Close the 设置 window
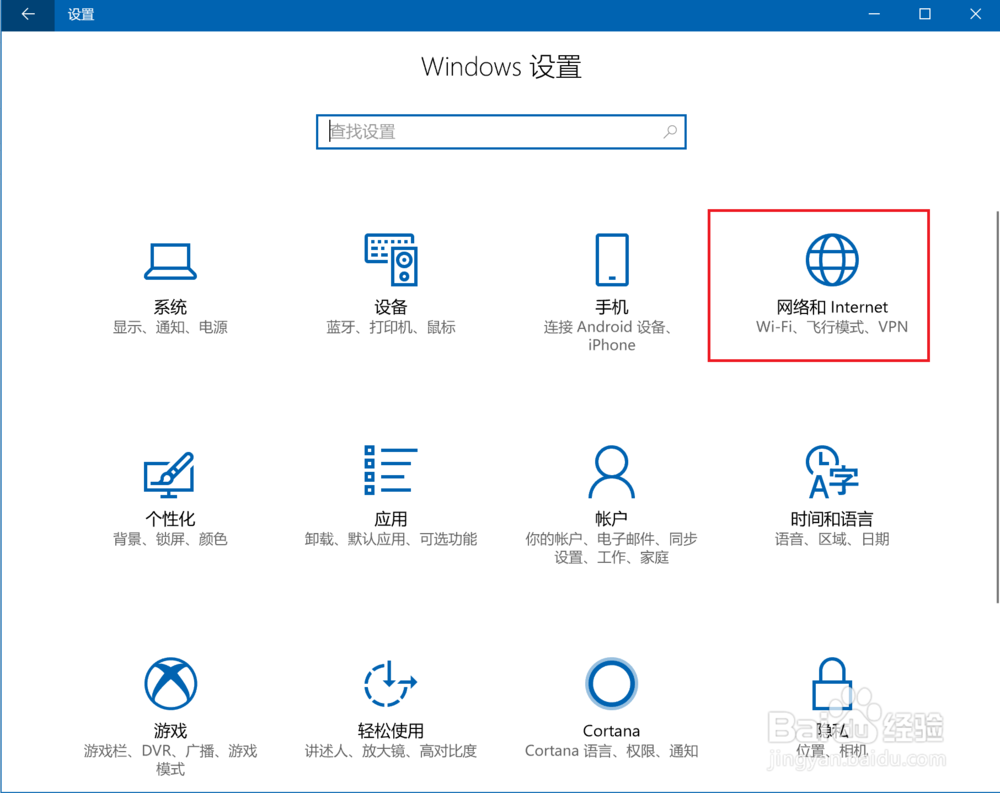This screenshot has height=793, width=1000. tap(975, 14)
